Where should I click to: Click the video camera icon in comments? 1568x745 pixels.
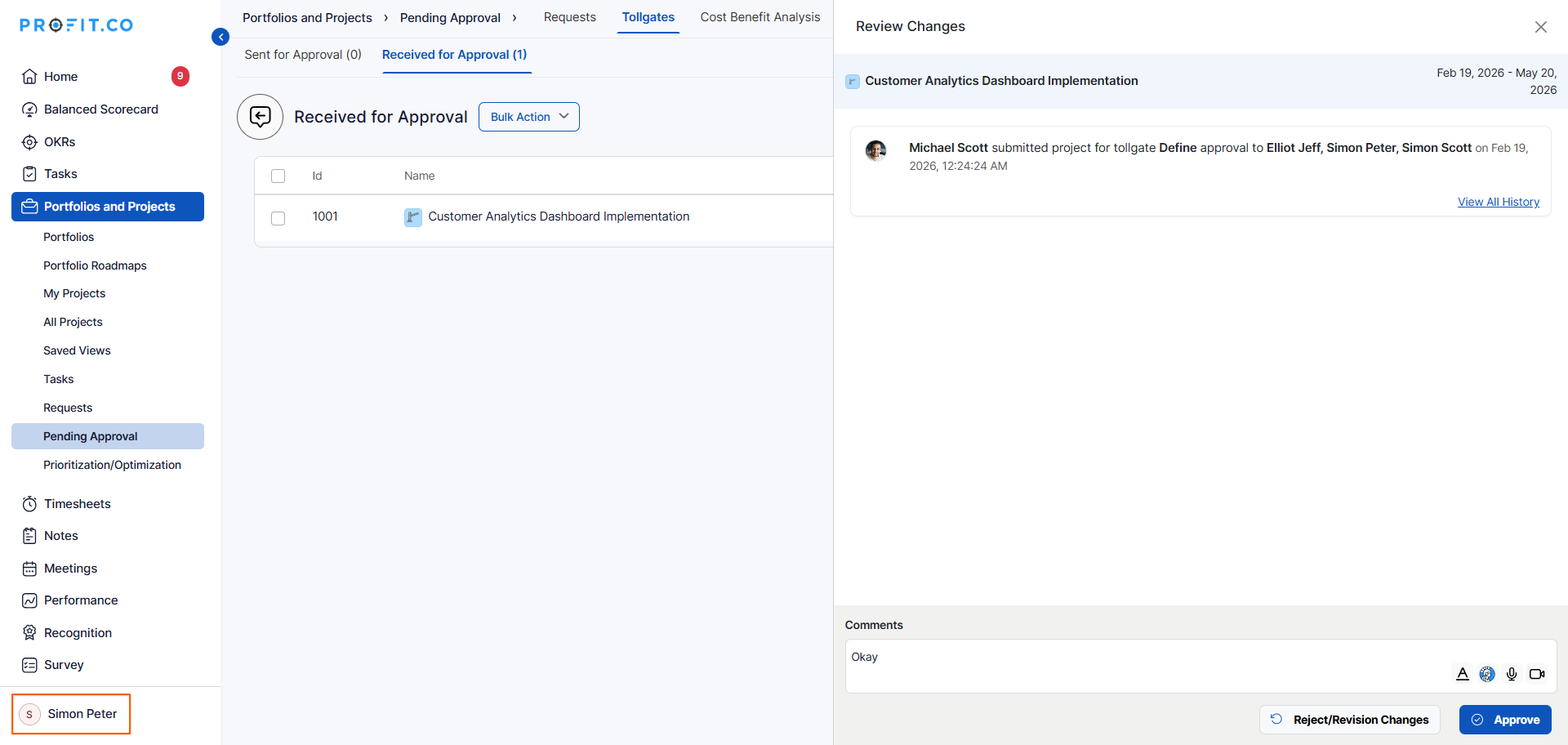[1537, 674]
